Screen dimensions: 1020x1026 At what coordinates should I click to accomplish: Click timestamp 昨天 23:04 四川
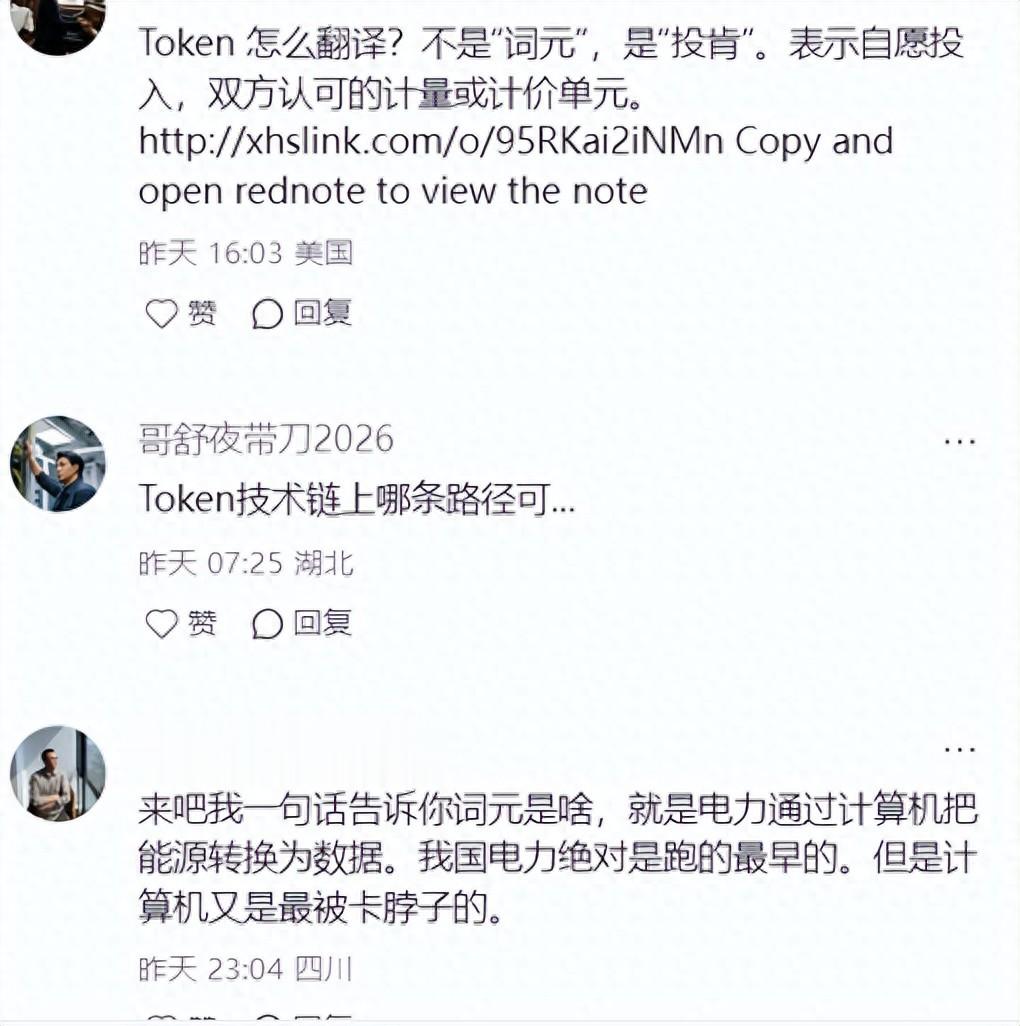coord(246,969)
